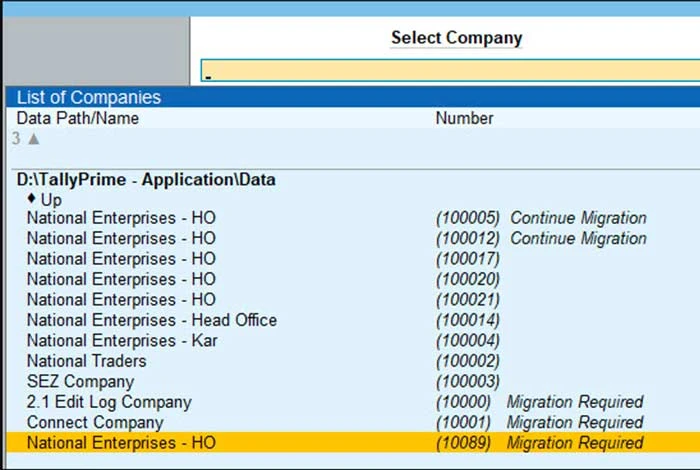Open the SEZ Company entry

pyautogui.click(x=353, y=381)
